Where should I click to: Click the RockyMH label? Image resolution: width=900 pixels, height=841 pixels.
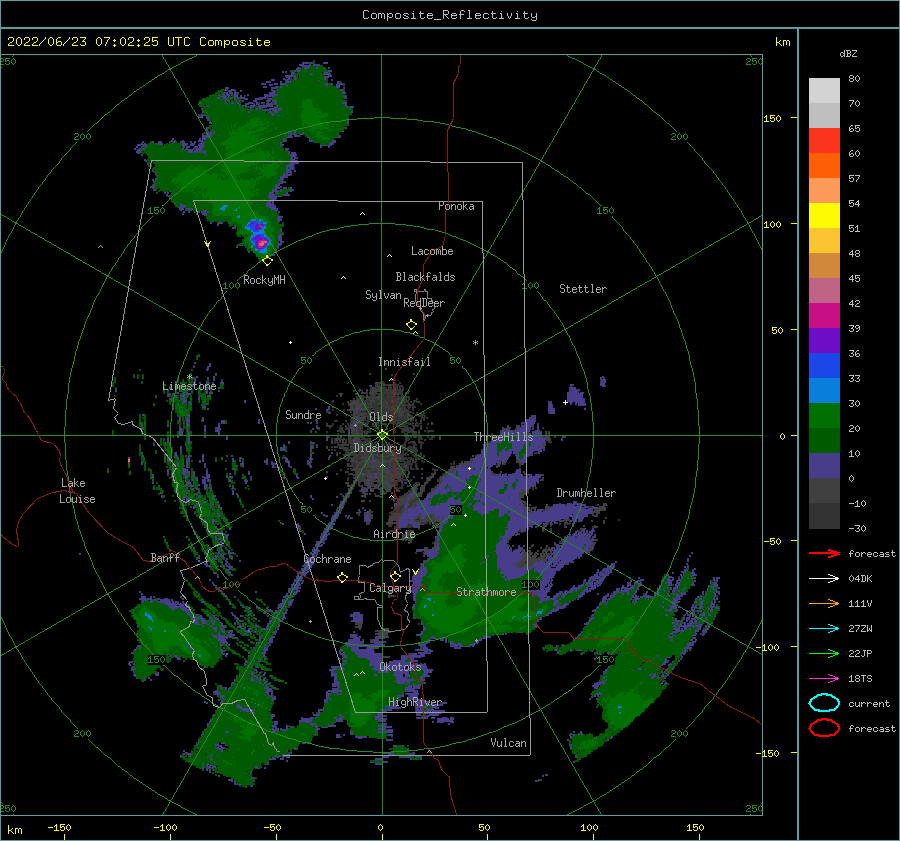264,280
